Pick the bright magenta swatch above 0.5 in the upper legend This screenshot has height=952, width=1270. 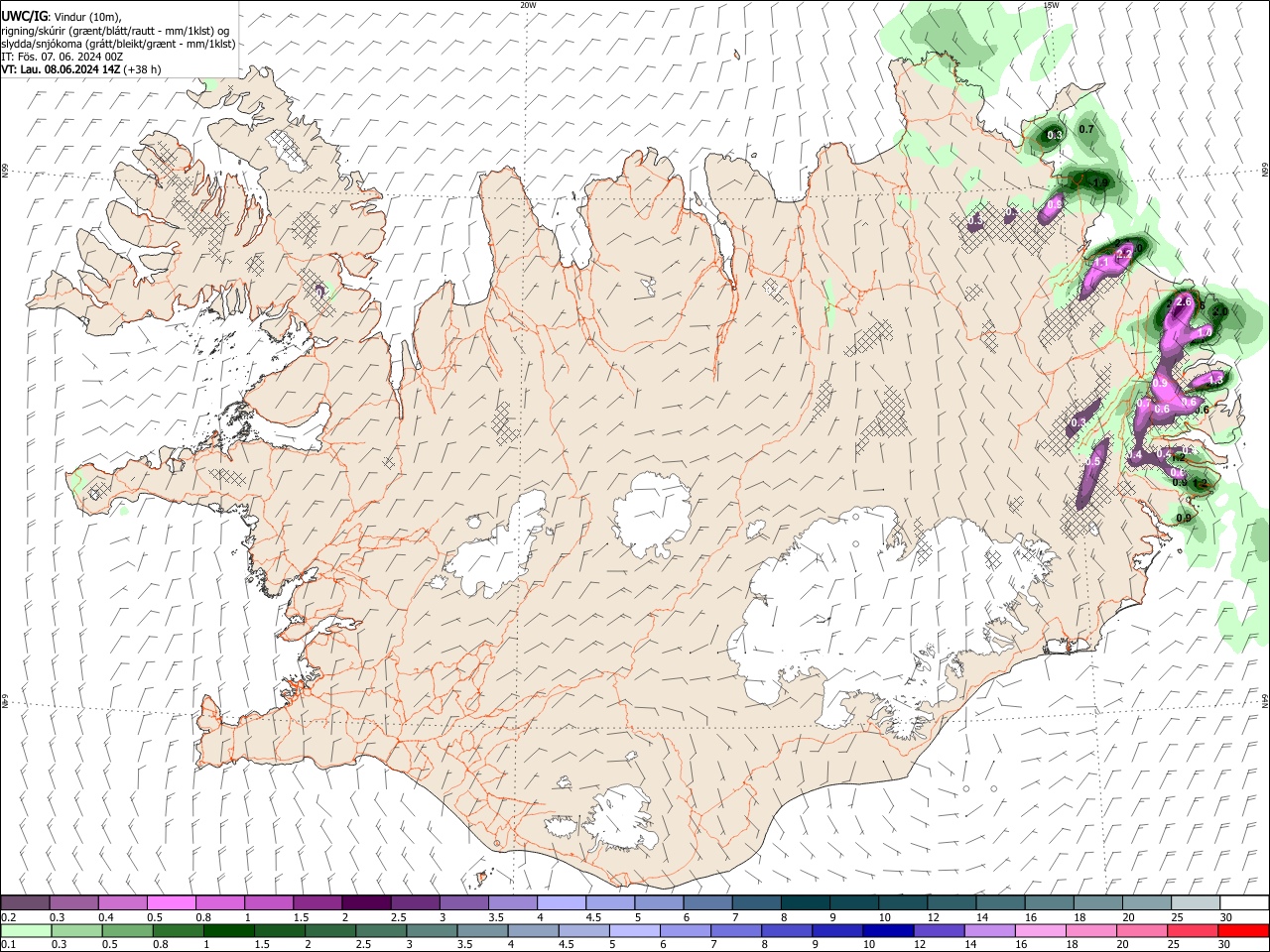coord(171,902)
